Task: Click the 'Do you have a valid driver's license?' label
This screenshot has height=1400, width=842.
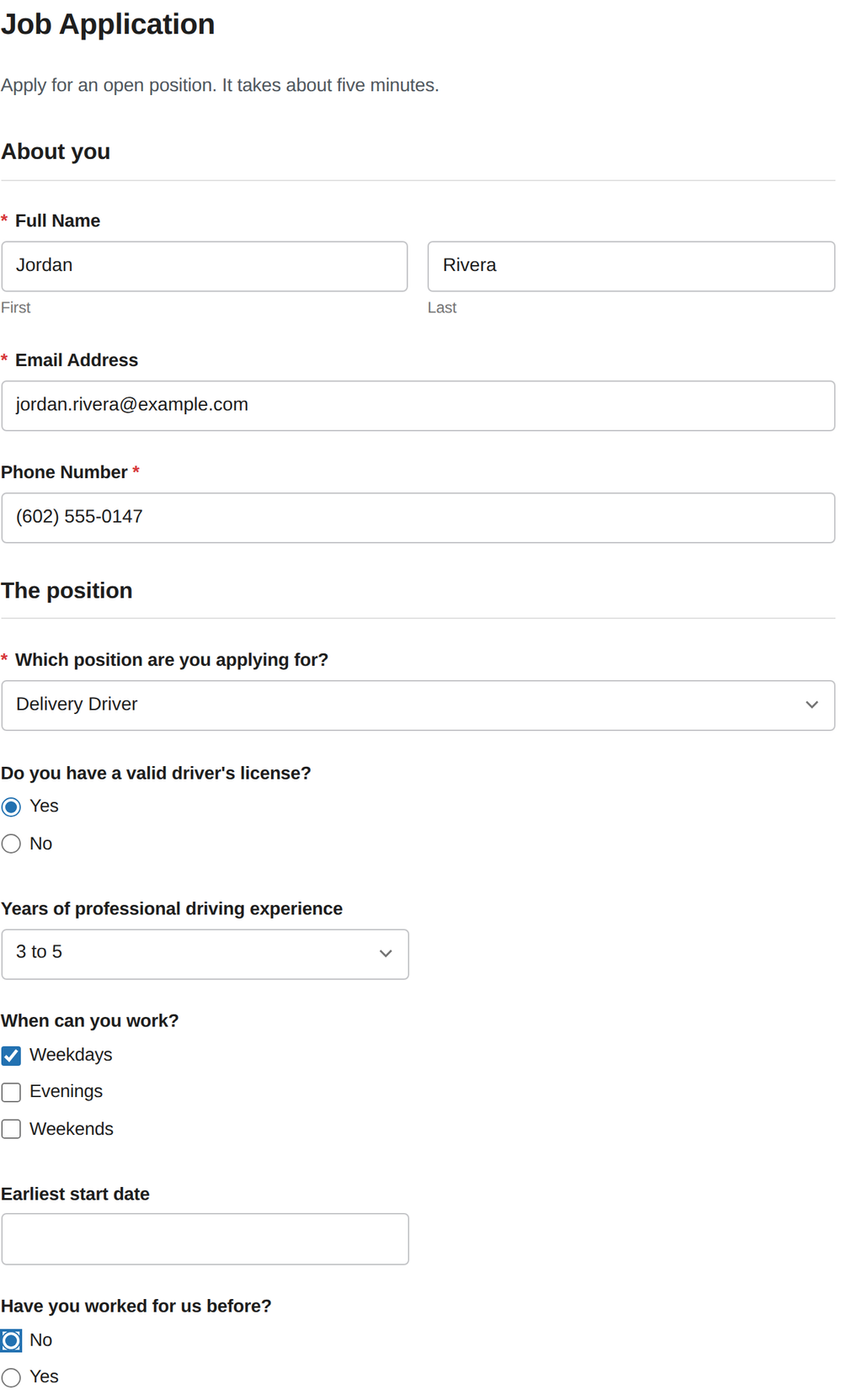Action: click(156, 773)
